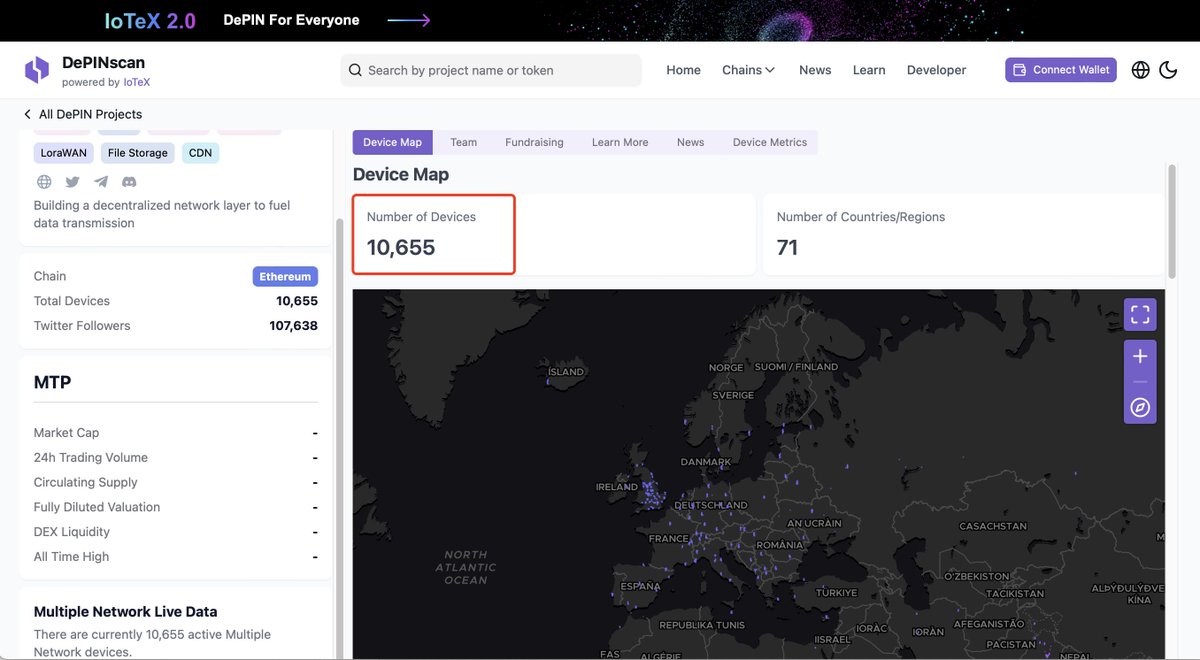Click the back arrow beside All DePIN Projects
This screenshot has height=660, width=1200.
point(27,114)
